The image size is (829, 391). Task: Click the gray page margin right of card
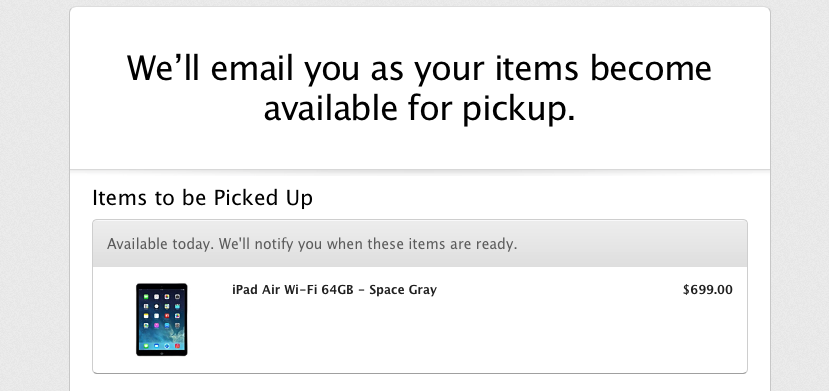pos(799,196)
